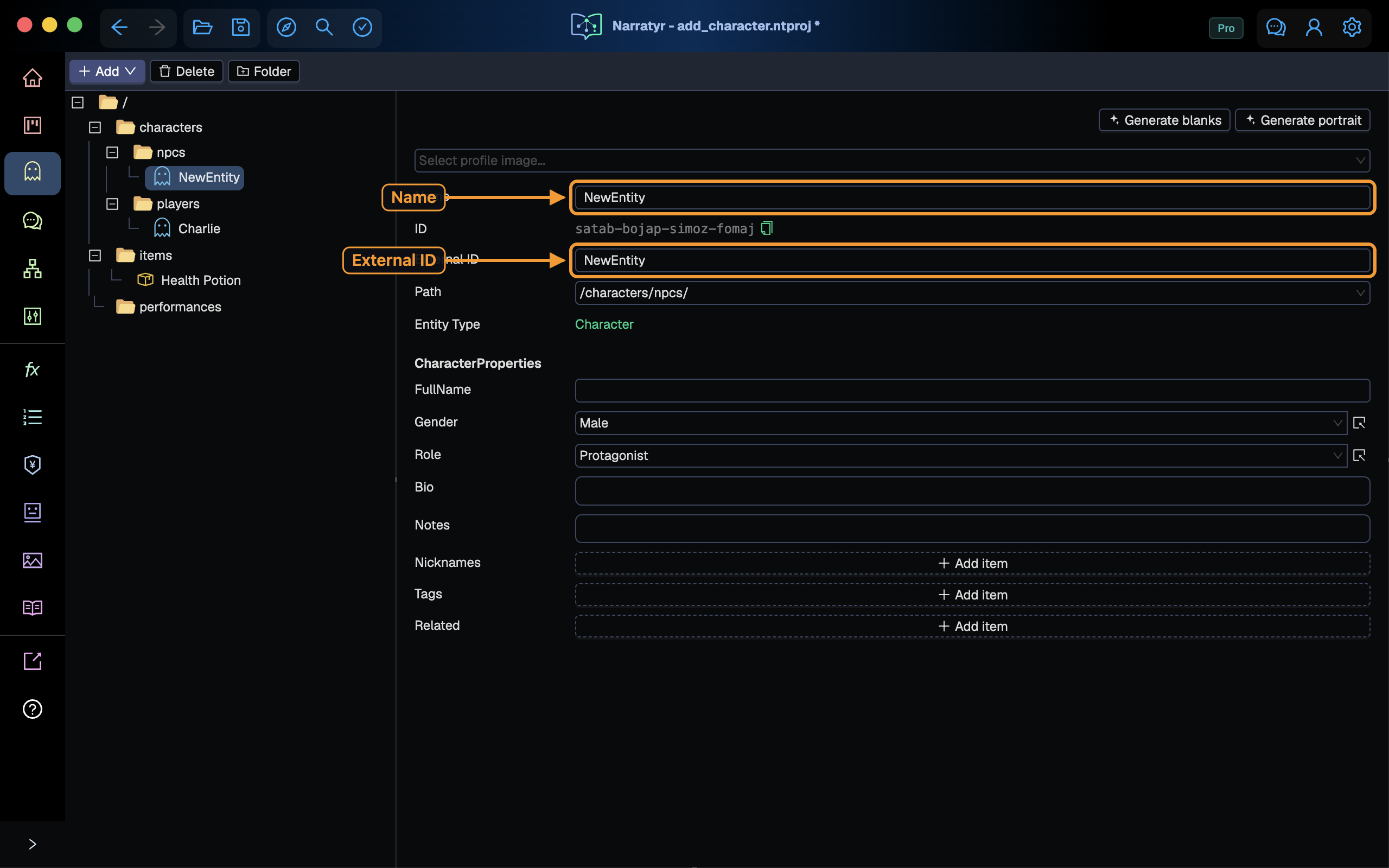Open the image gallery sidebar icon
The image size is (1389, 868).
coord(33,560)
